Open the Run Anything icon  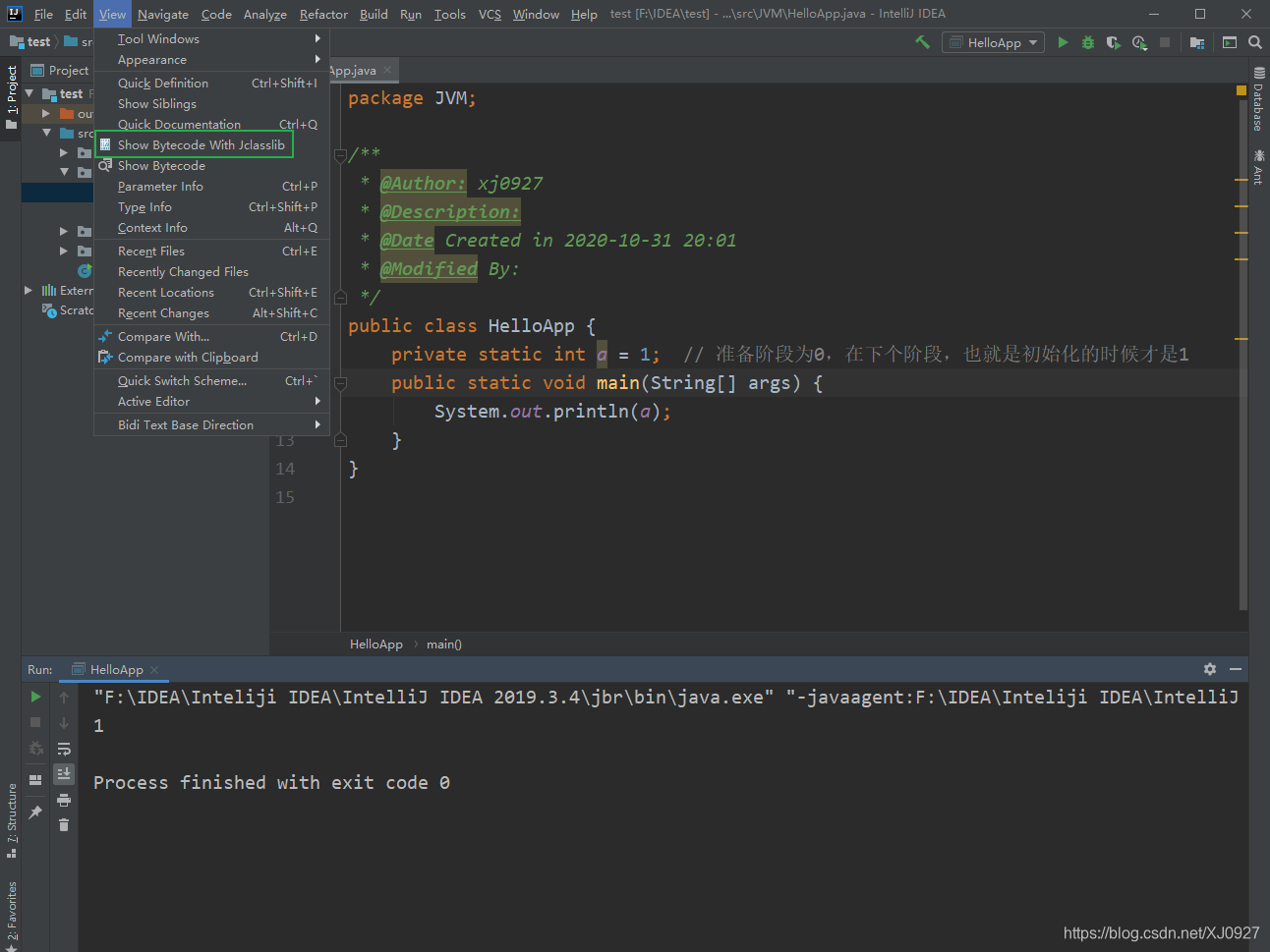[1230, 42]
